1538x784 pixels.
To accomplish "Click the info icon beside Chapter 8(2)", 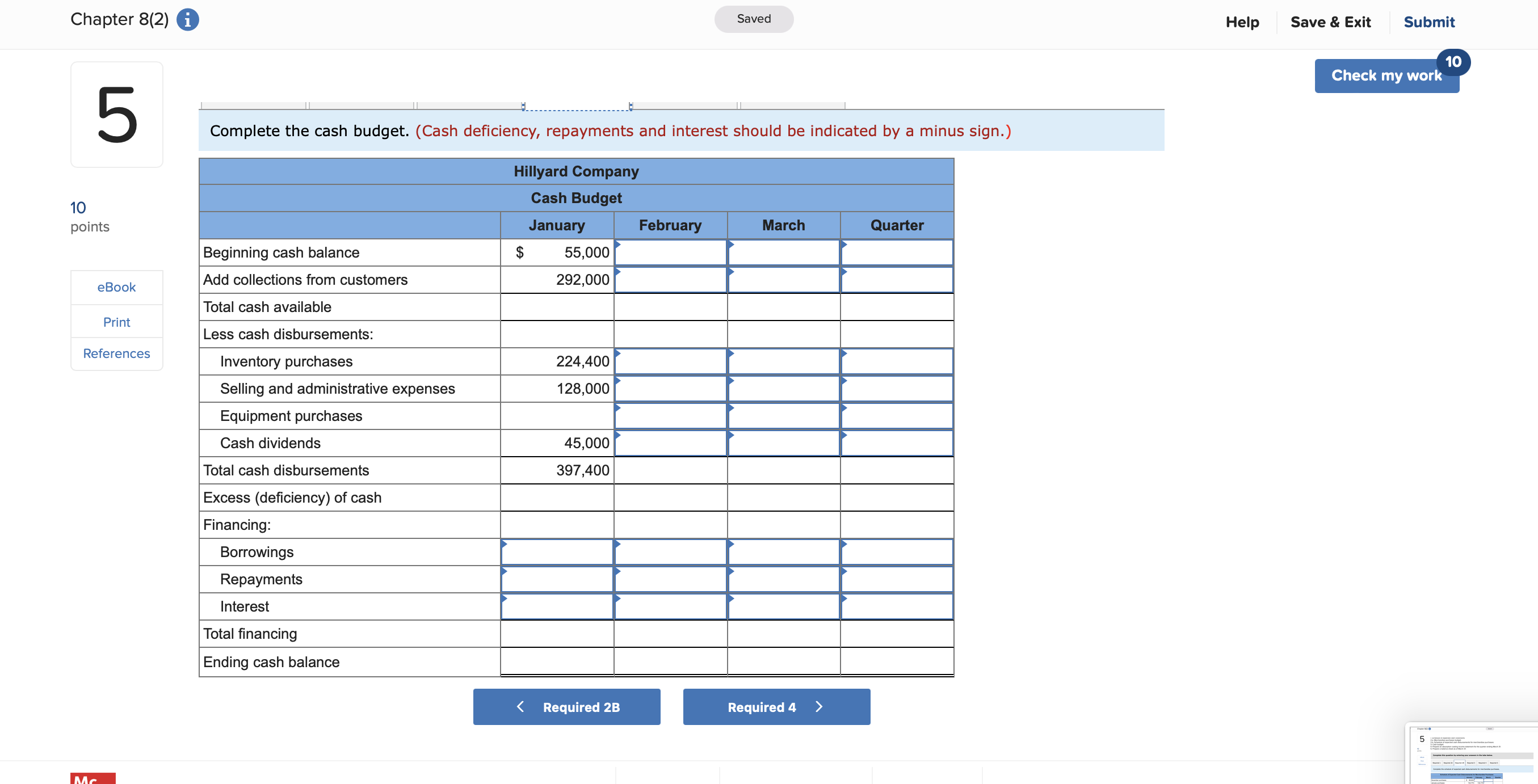I will [x=187, y=19].
